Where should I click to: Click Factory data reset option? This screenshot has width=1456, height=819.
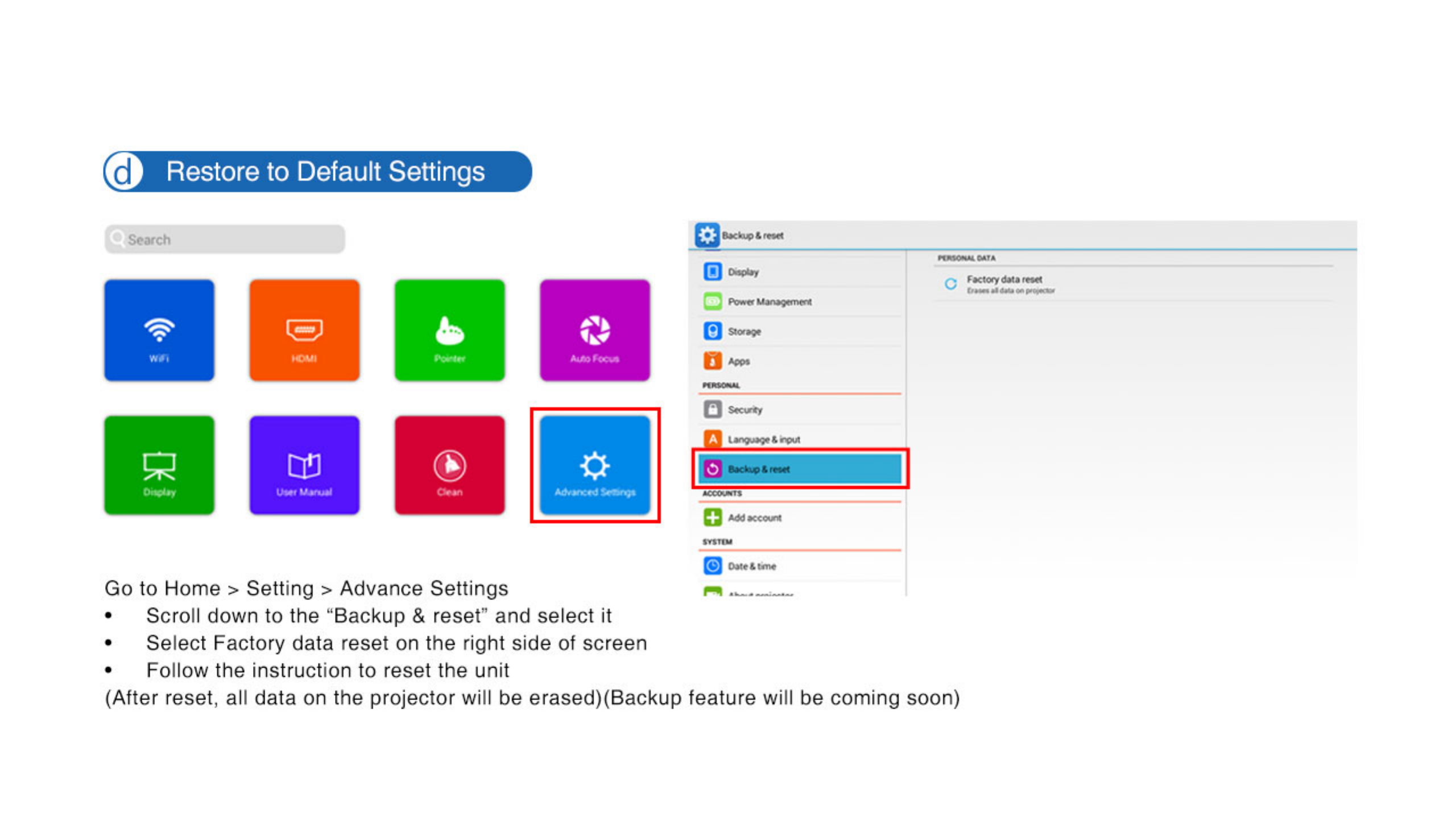(x=1004, y=283)
